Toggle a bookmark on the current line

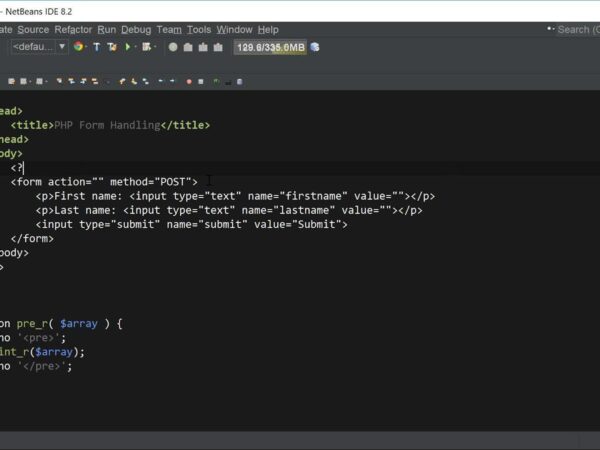[146, 81]
